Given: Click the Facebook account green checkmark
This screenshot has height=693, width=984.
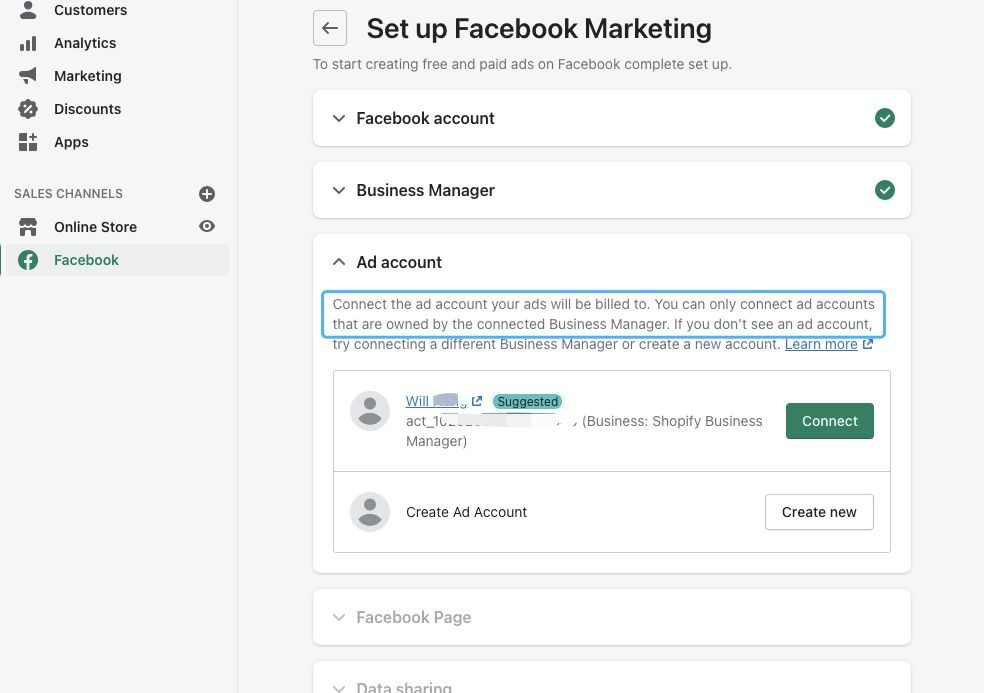Looking at the screenshot, I should coord(884,118).
